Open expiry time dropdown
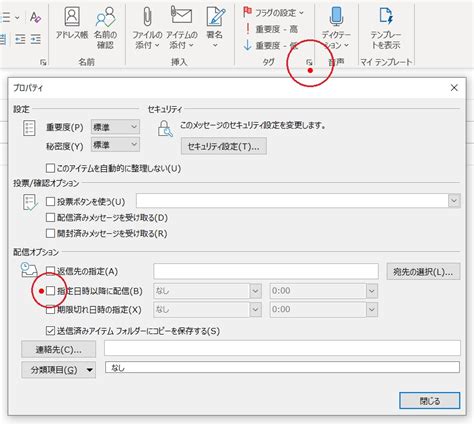 pyautogui.click(x=372, y=310)
